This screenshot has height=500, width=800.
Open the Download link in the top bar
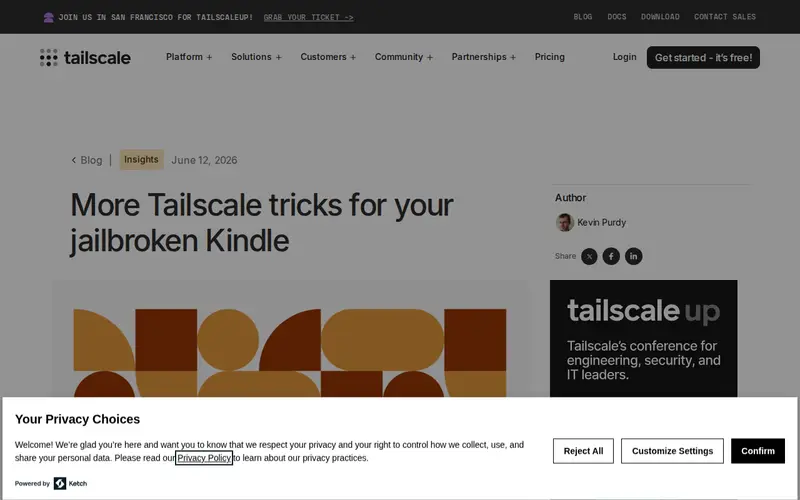pos(660,17)
